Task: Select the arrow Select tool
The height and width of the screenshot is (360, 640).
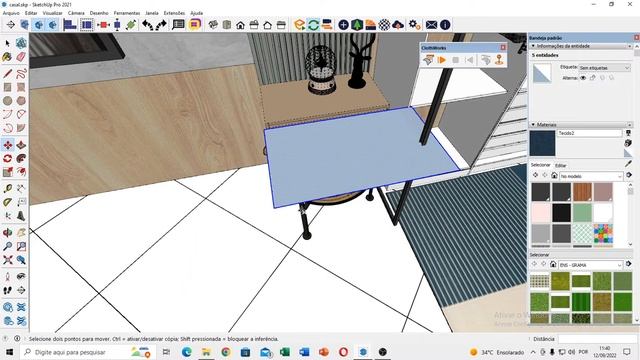Action: tap(7, 43)
